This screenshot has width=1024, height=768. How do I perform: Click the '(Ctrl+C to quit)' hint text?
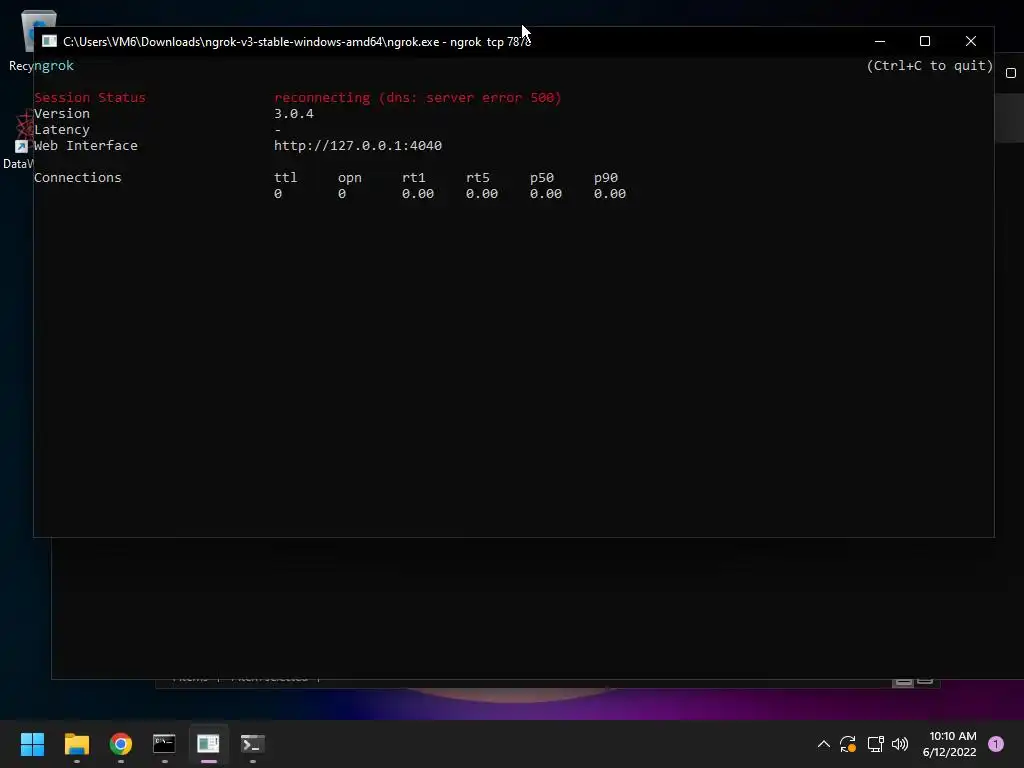[929, 65]
